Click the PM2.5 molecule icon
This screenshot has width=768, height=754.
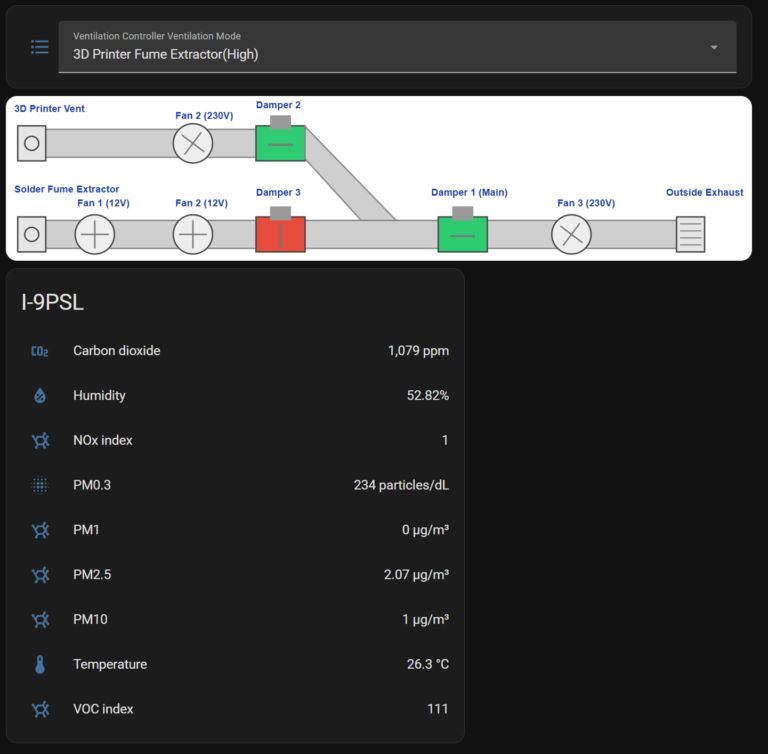tap(40, 575)
